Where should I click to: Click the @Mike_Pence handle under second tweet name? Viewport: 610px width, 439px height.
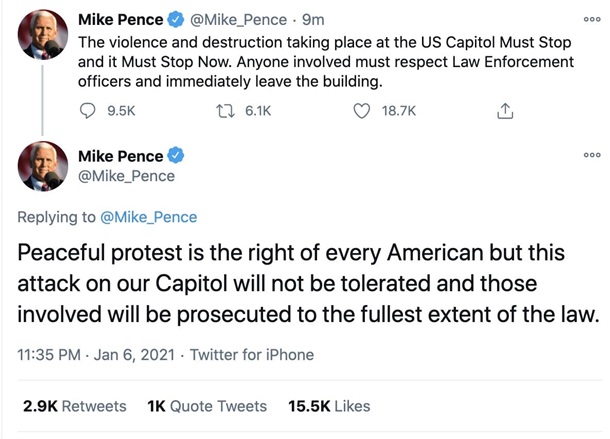pos(126,176)
